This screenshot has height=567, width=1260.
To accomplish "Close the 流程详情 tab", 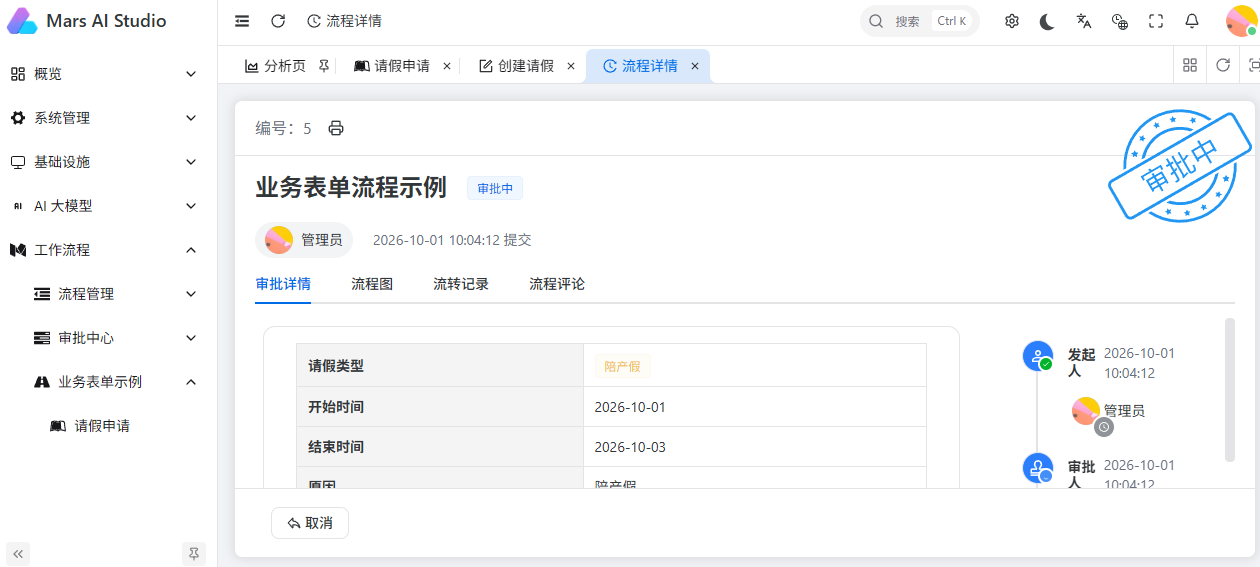I will [695, 66].
